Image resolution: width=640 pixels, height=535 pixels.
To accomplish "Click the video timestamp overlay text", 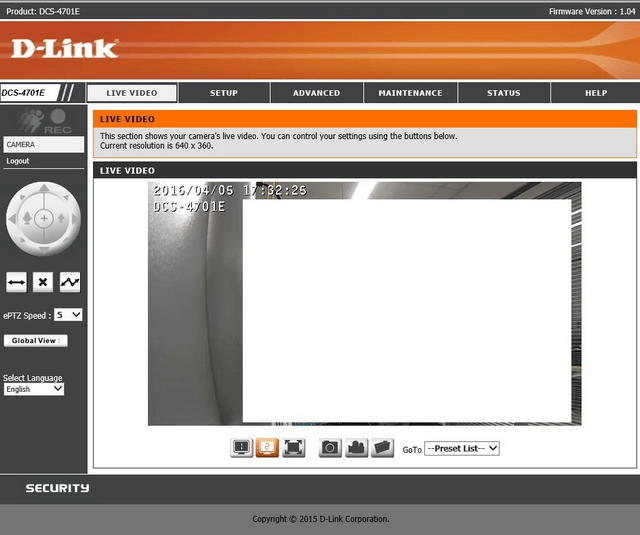I will 230,191.
